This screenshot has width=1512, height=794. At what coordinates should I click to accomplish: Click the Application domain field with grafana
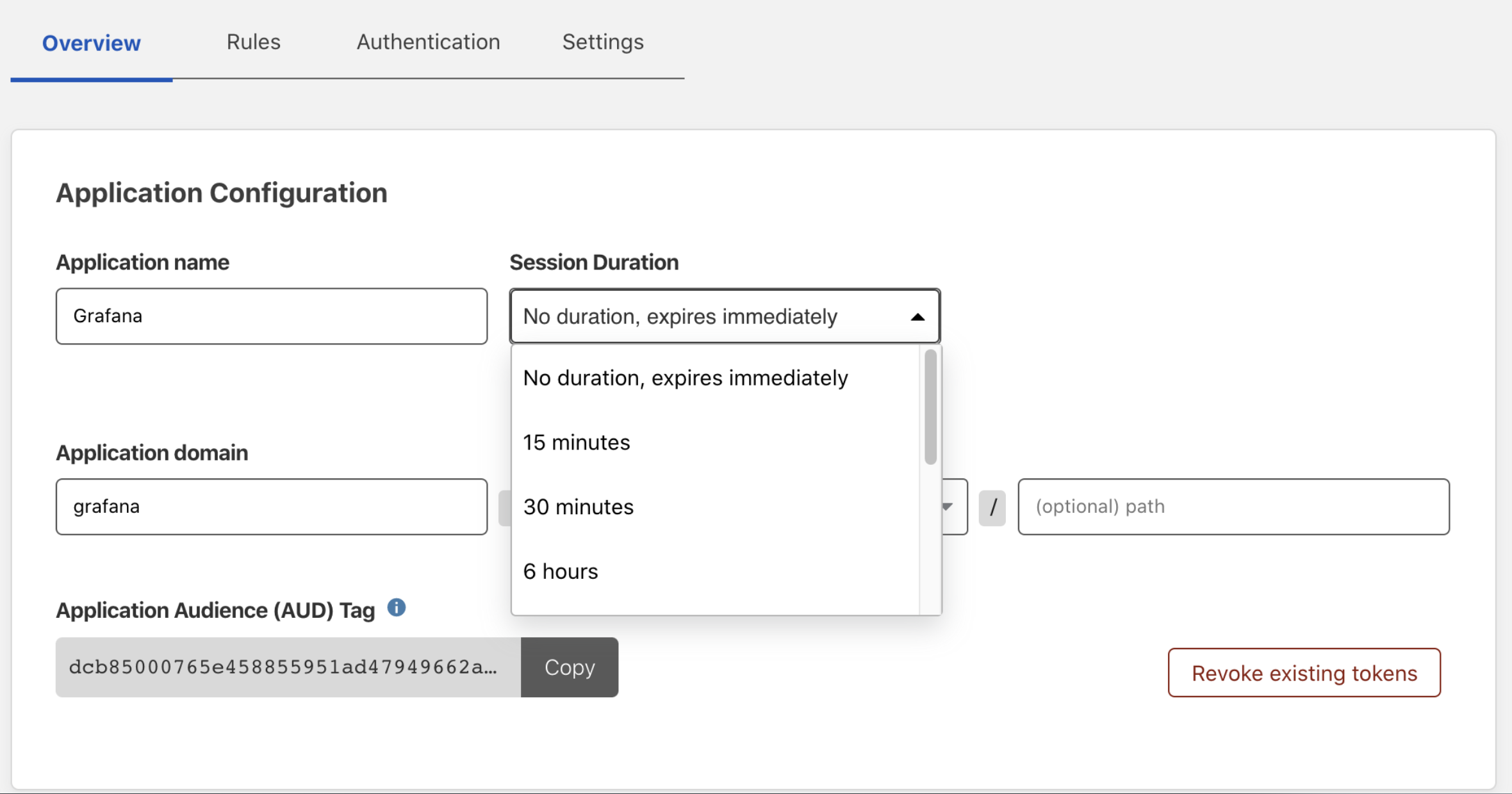point(272,506)
